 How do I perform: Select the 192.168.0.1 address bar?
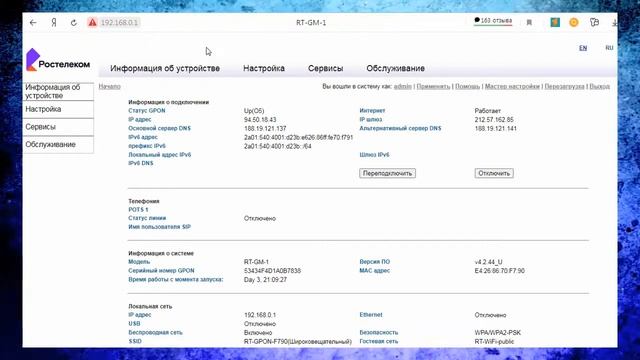[119, 22]
